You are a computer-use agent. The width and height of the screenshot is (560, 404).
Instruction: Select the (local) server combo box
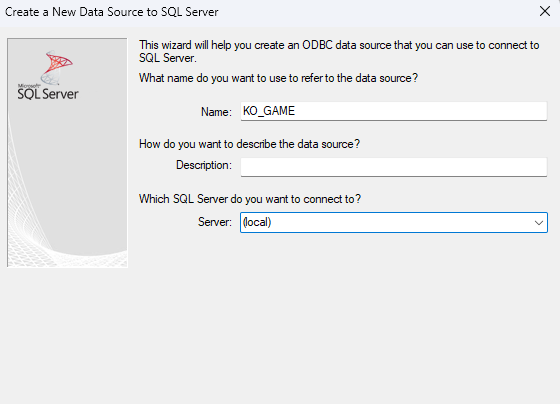(x=394, y=223)
